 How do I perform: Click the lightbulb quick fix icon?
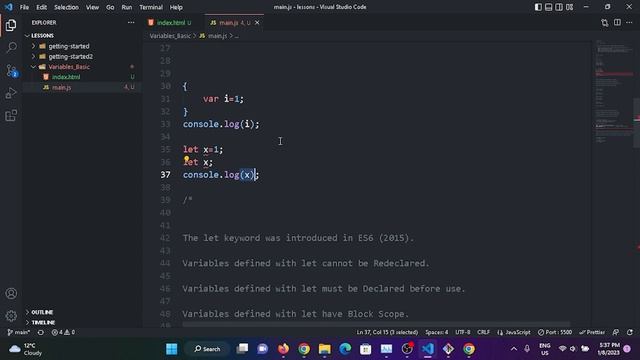[x=187, y=159]
